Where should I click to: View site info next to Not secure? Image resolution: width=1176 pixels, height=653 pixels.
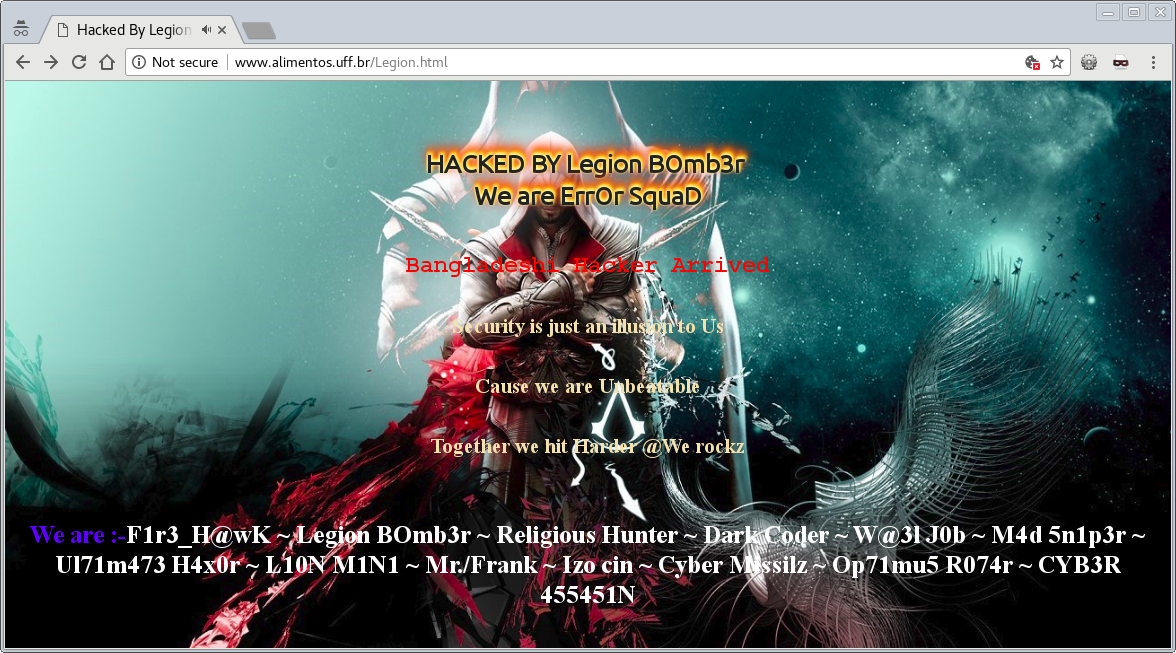pyautogui.click(x=139, y=62)
